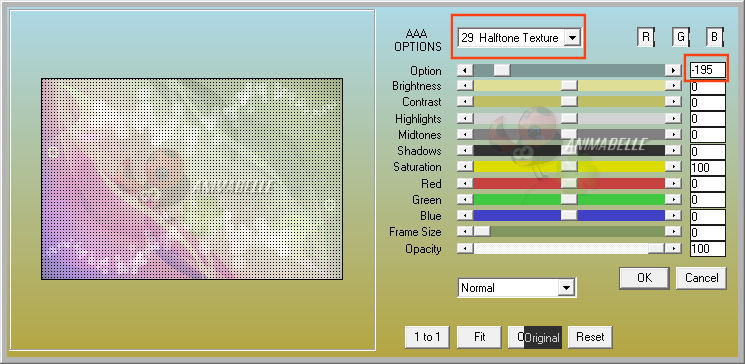Click the Option value field showing -195
Viewport: 745px width, 364px height.
pos(708,70)
